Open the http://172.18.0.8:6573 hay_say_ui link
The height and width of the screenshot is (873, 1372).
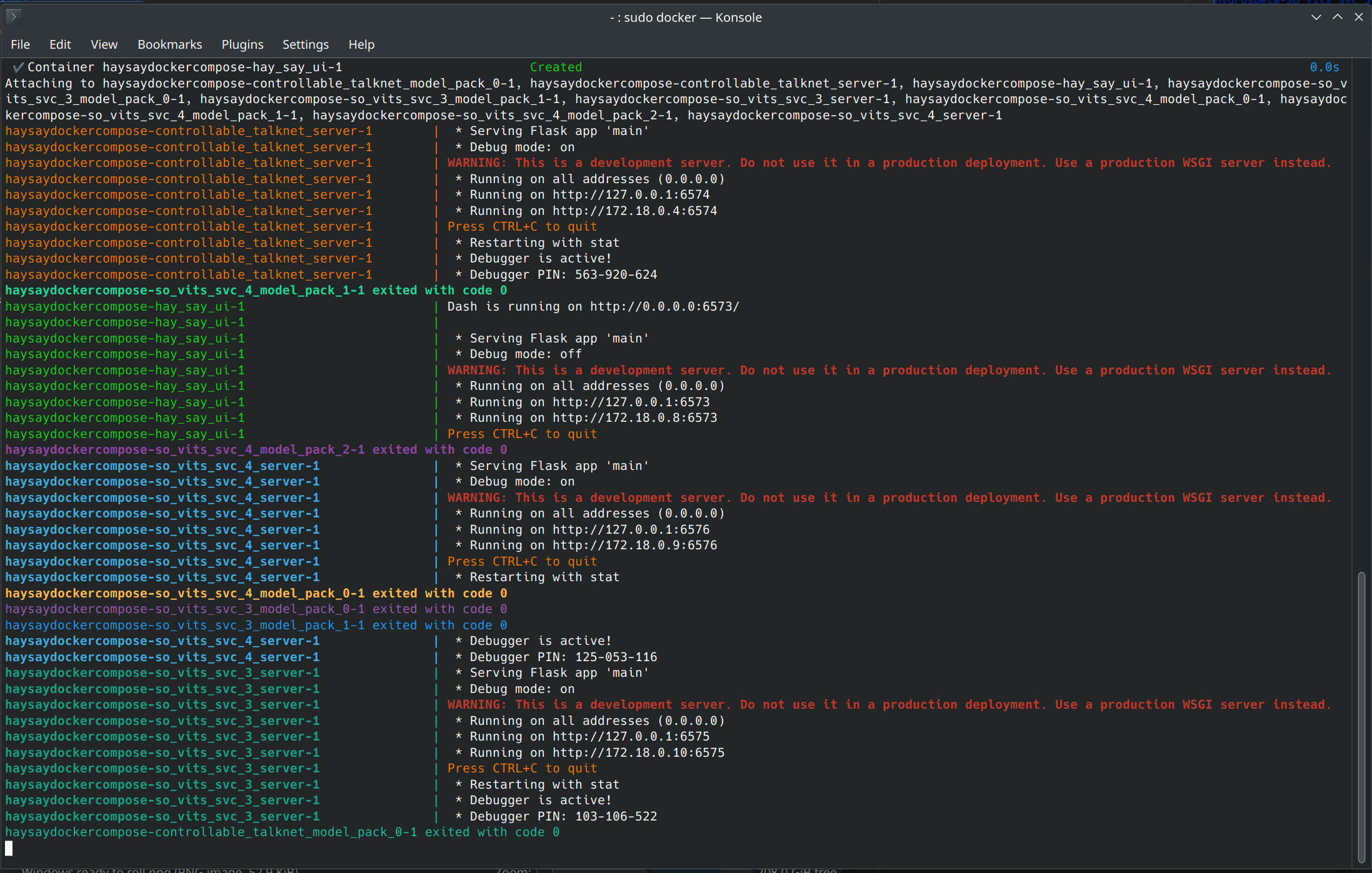point(634,418)
